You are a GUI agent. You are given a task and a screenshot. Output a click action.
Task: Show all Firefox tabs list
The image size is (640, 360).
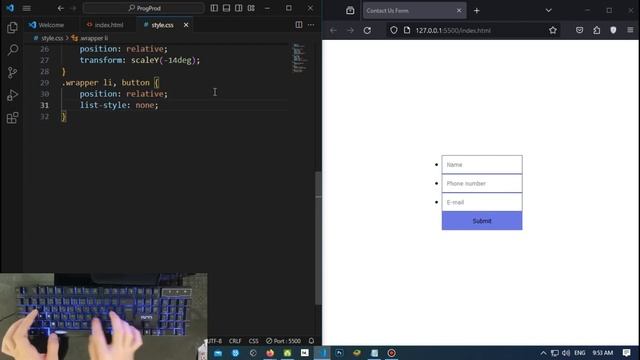[549, 10]
